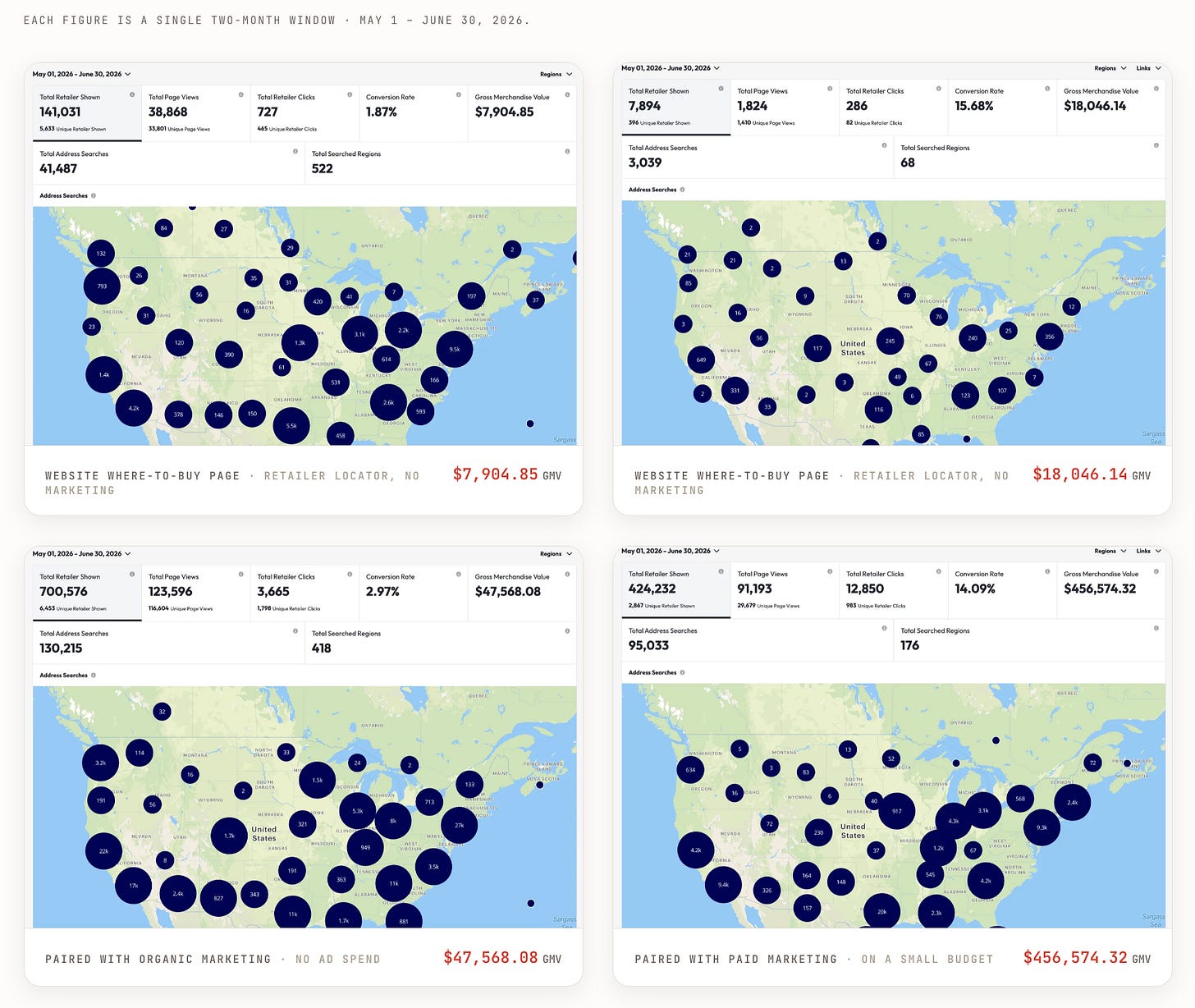Click info icon on Conversion Rate 2.97% card
The width and height of the screenshot is (1195, 1008).
[x=458, y=574]
